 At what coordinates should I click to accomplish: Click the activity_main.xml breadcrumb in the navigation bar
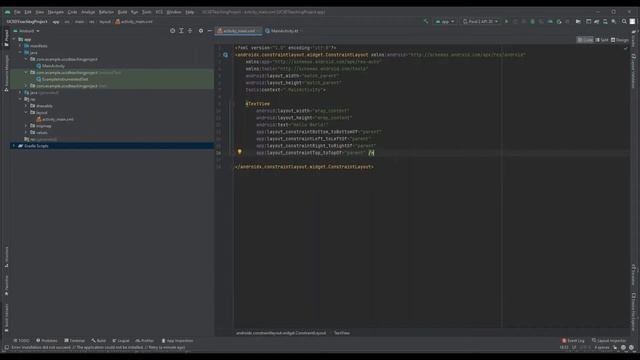coord(134,22)
